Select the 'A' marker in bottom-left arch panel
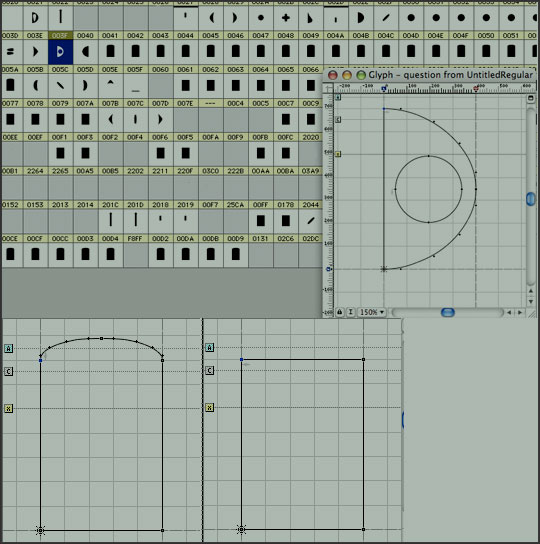The width and height of the screenshot is (540, 544). point(9,348)
